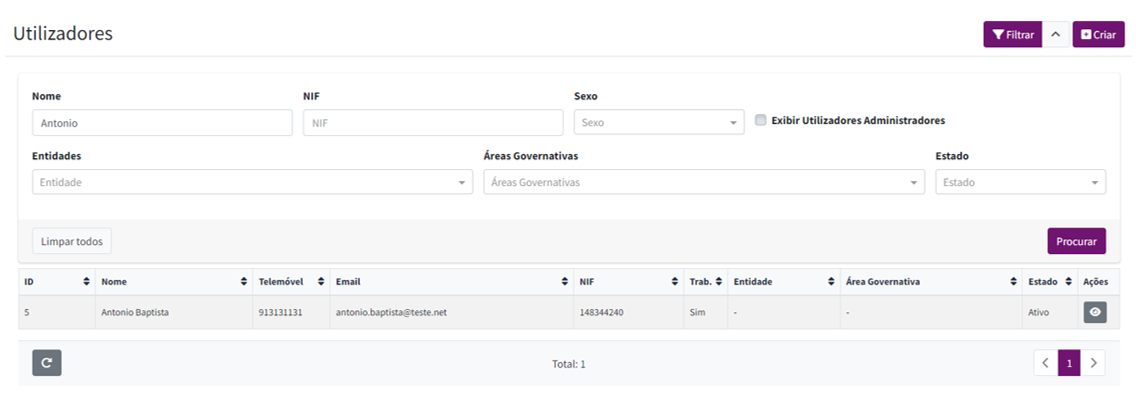Viewport: 1136px width, 398px height.
Task: Click the Filtrar button
Action: coord(1013,34)
